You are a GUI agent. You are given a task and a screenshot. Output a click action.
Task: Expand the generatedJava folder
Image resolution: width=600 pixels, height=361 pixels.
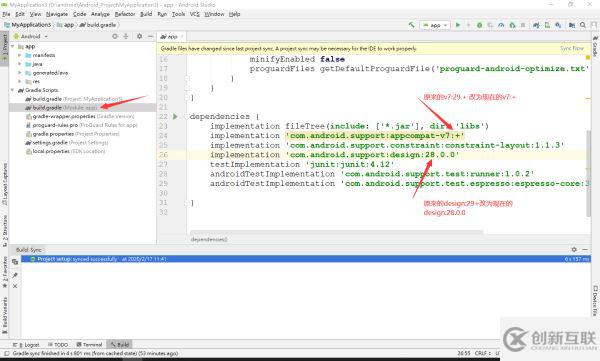(x=20, y=73)
